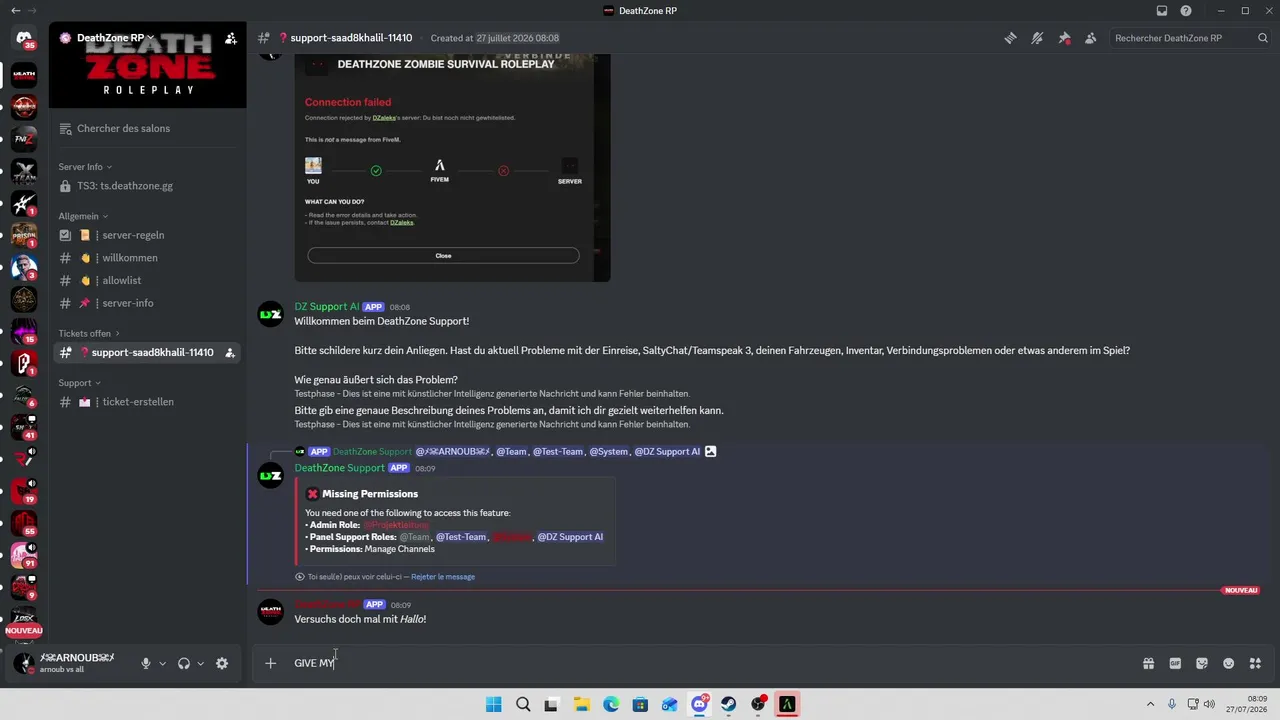
Task: Click the DZ Support AI avatar
Action: (x=271, y=314)
